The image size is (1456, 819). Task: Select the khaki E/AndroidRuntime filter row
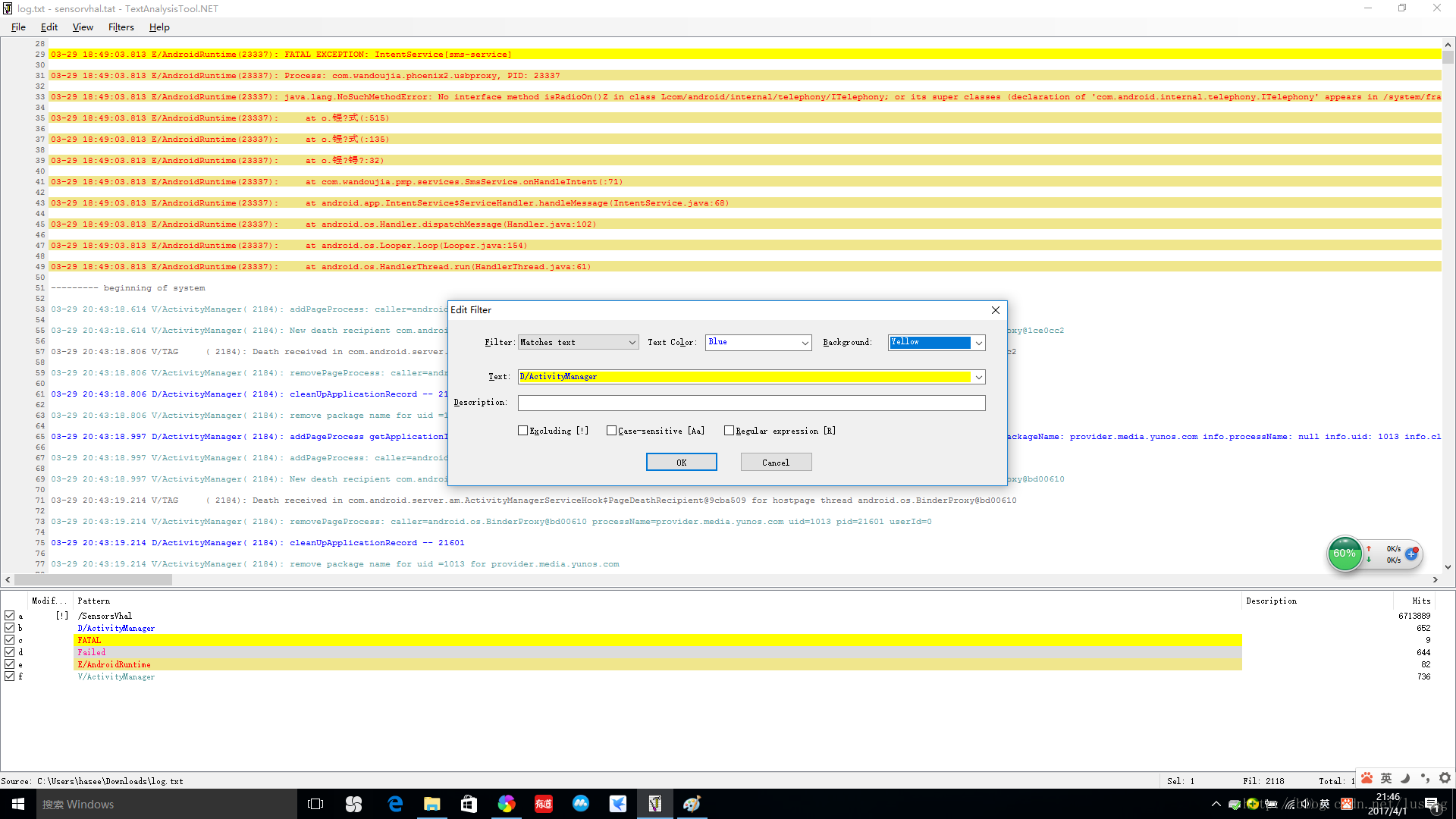point(658,664)
